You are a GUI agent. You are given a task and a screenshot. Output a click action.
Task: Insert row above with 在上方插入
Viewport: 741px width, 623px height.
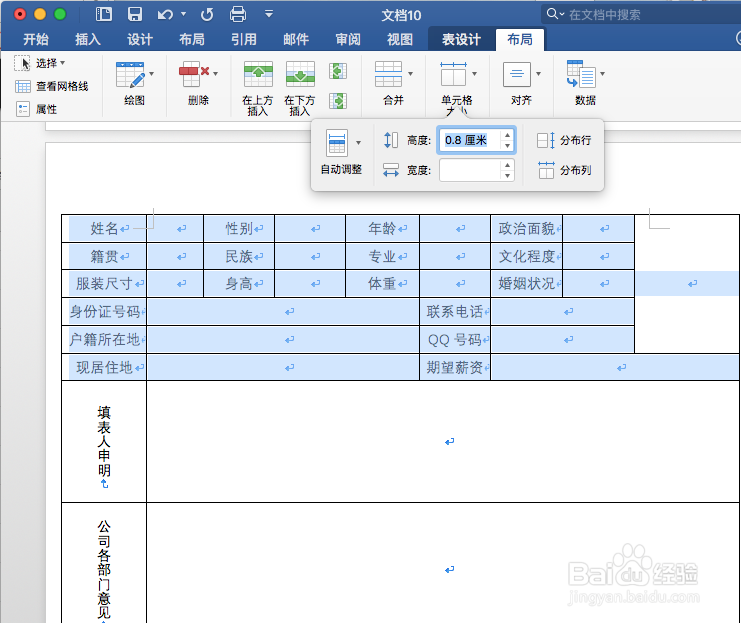[x=258, y=88]
